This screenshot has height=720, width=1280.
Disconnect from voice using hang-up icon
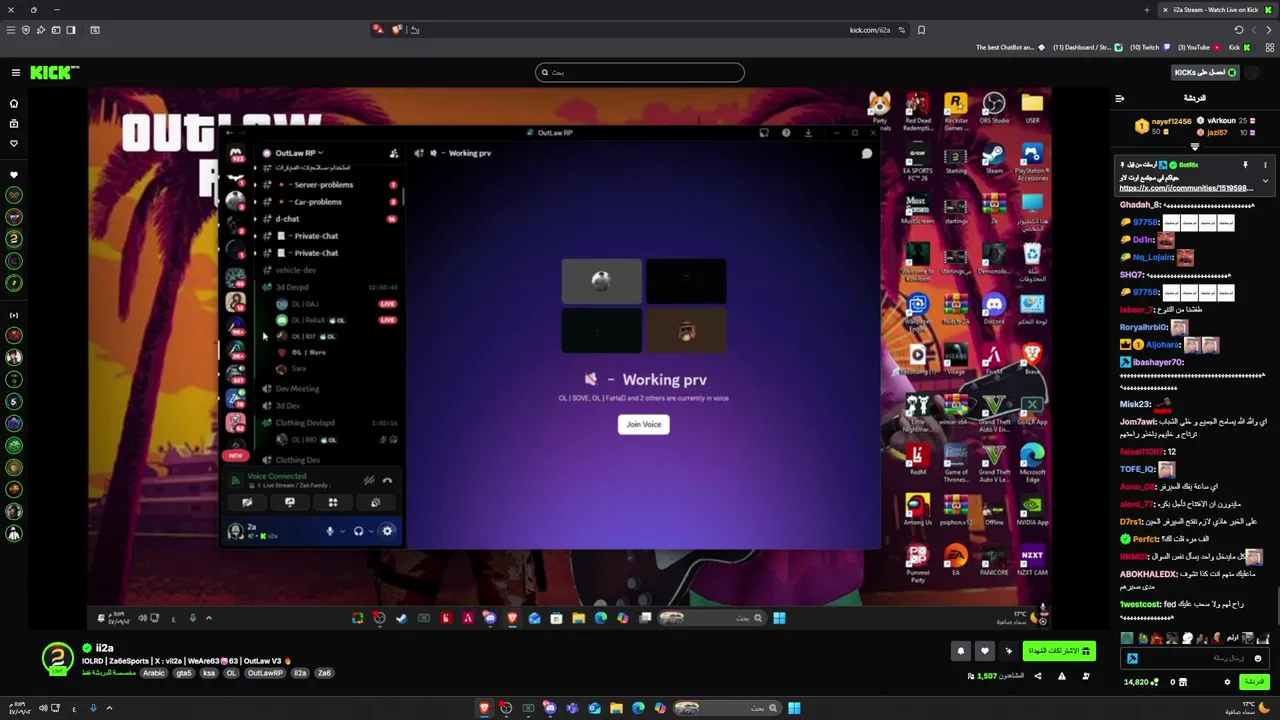tap(387, 480)
